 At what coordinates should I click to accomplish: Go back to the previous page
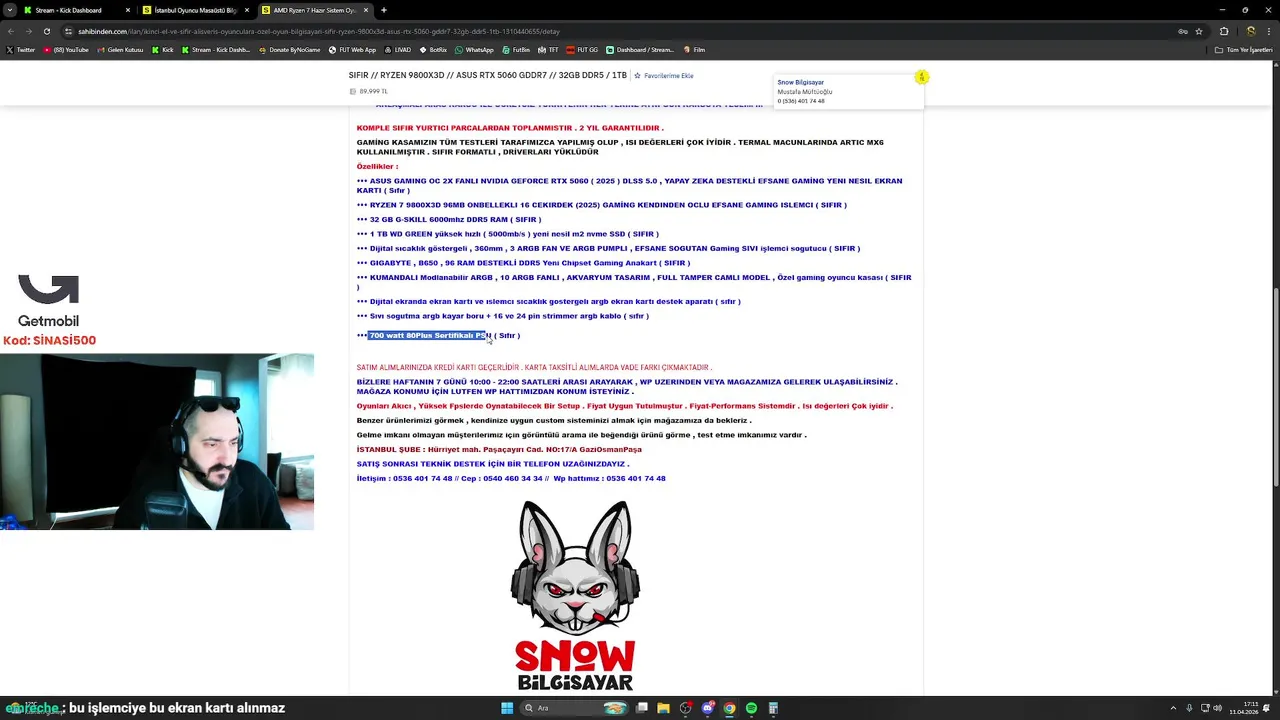point(10,31)
